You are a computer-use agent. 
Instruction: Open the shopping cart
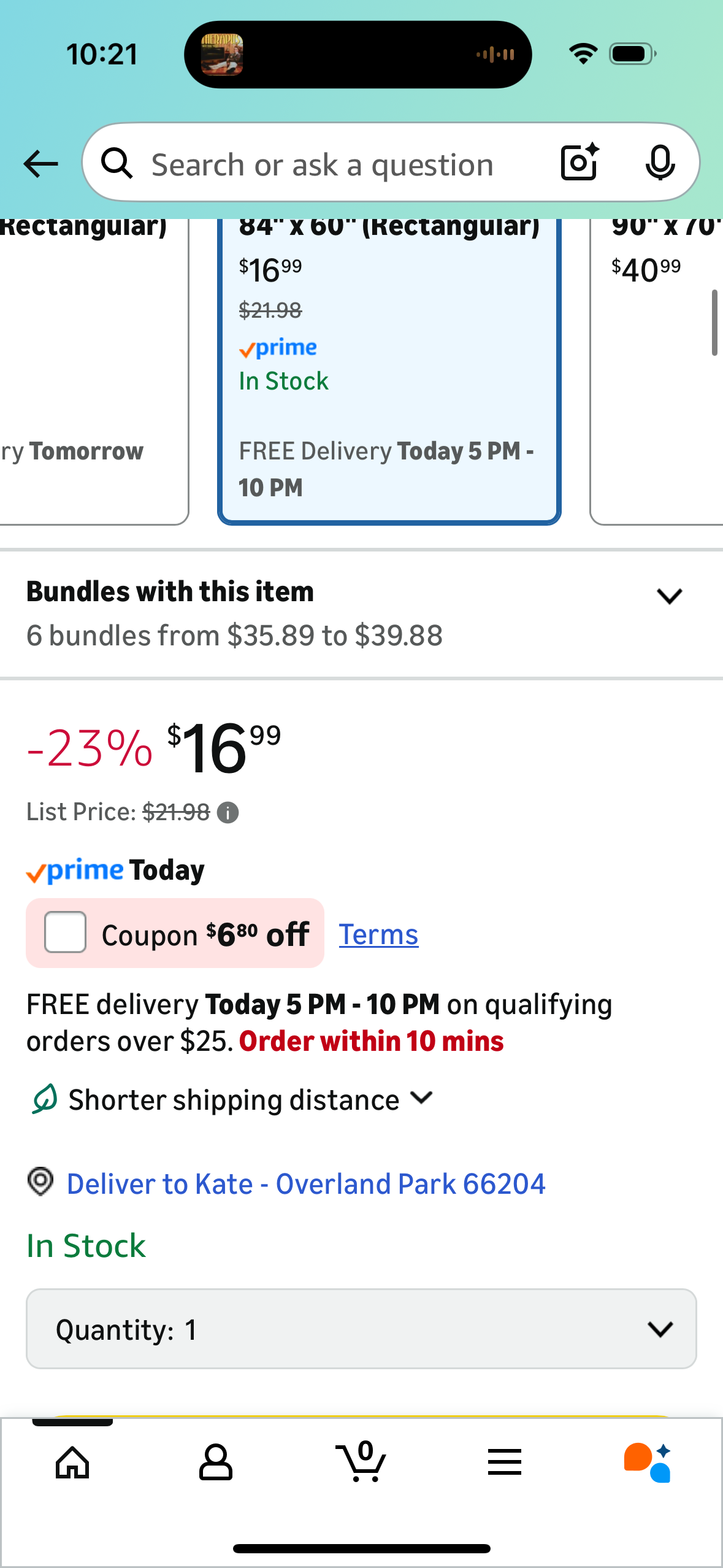(362, 1462)
